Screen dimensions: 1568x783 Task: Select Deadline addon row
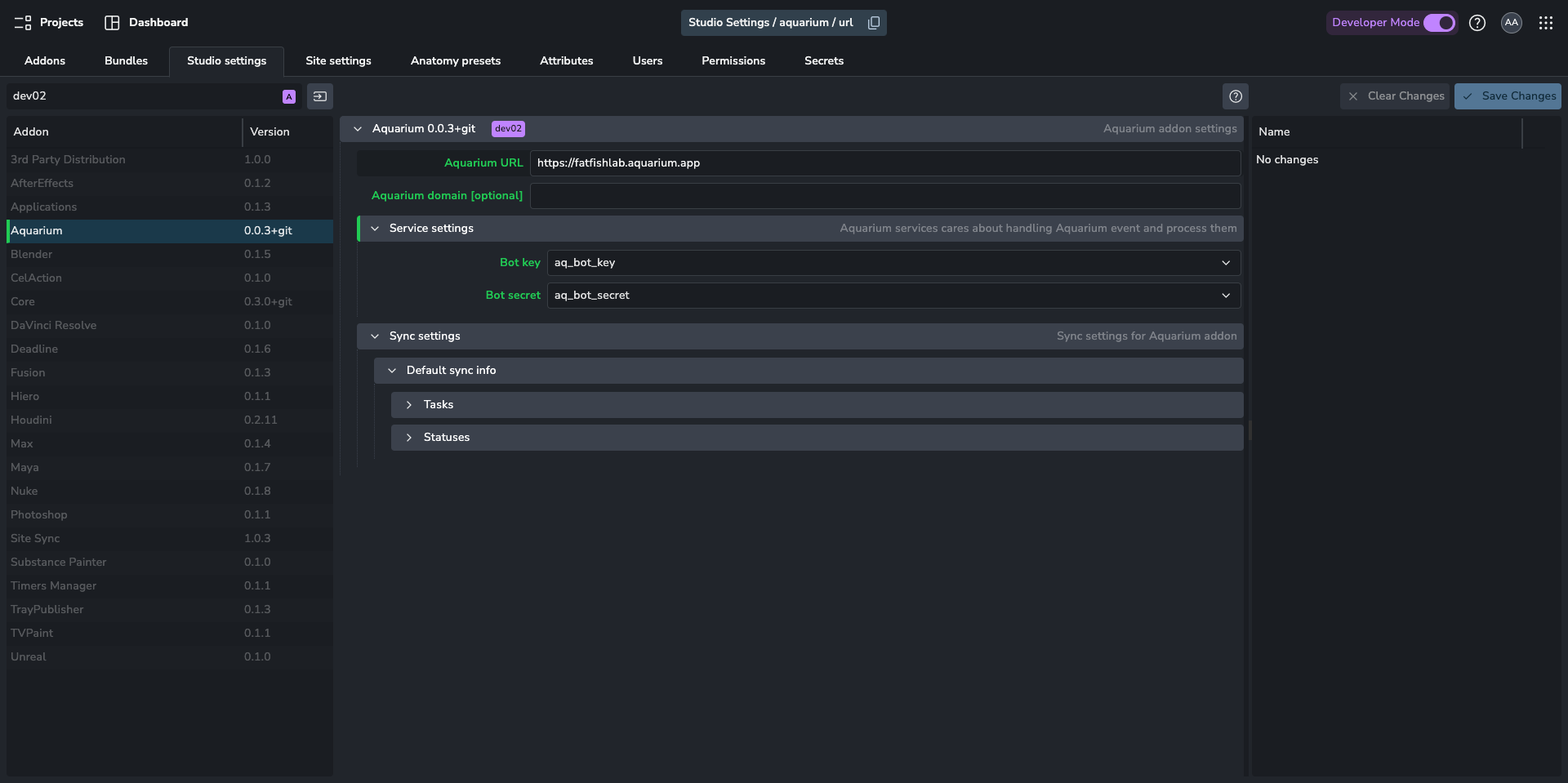170,349
